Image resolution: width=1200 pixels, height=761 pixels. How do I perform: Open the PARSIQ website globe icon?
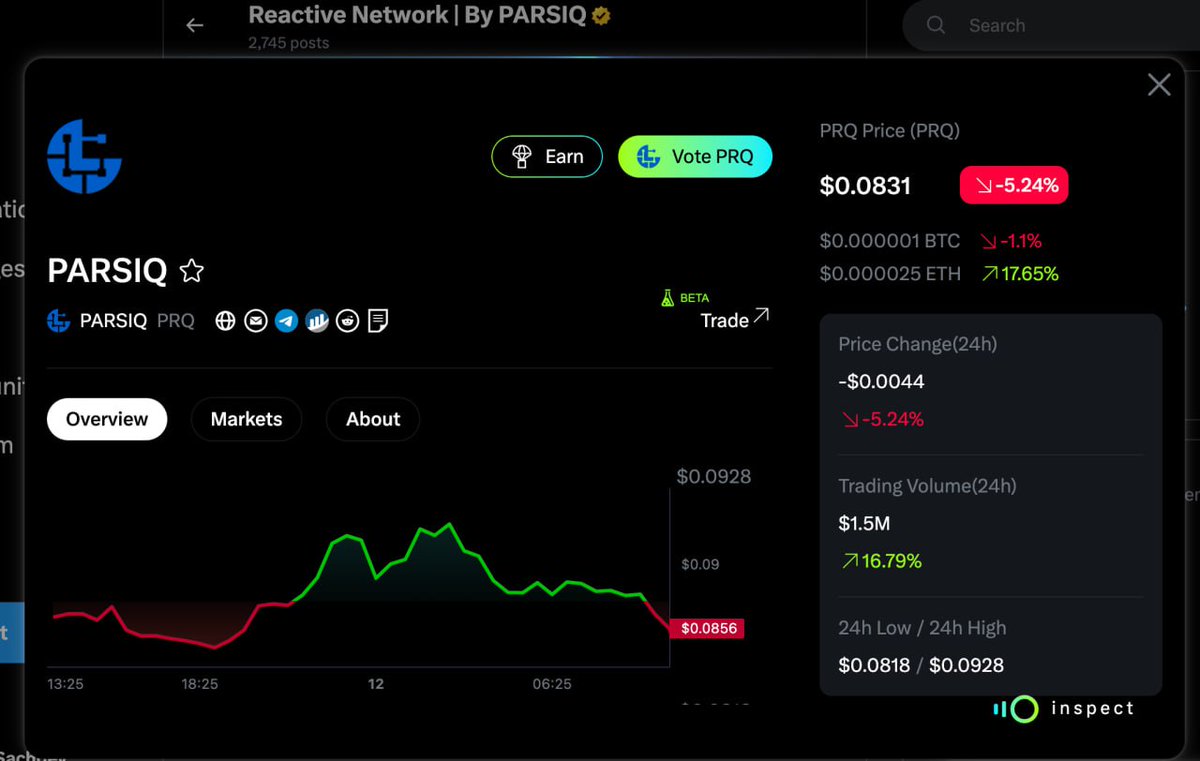(225, 321)
